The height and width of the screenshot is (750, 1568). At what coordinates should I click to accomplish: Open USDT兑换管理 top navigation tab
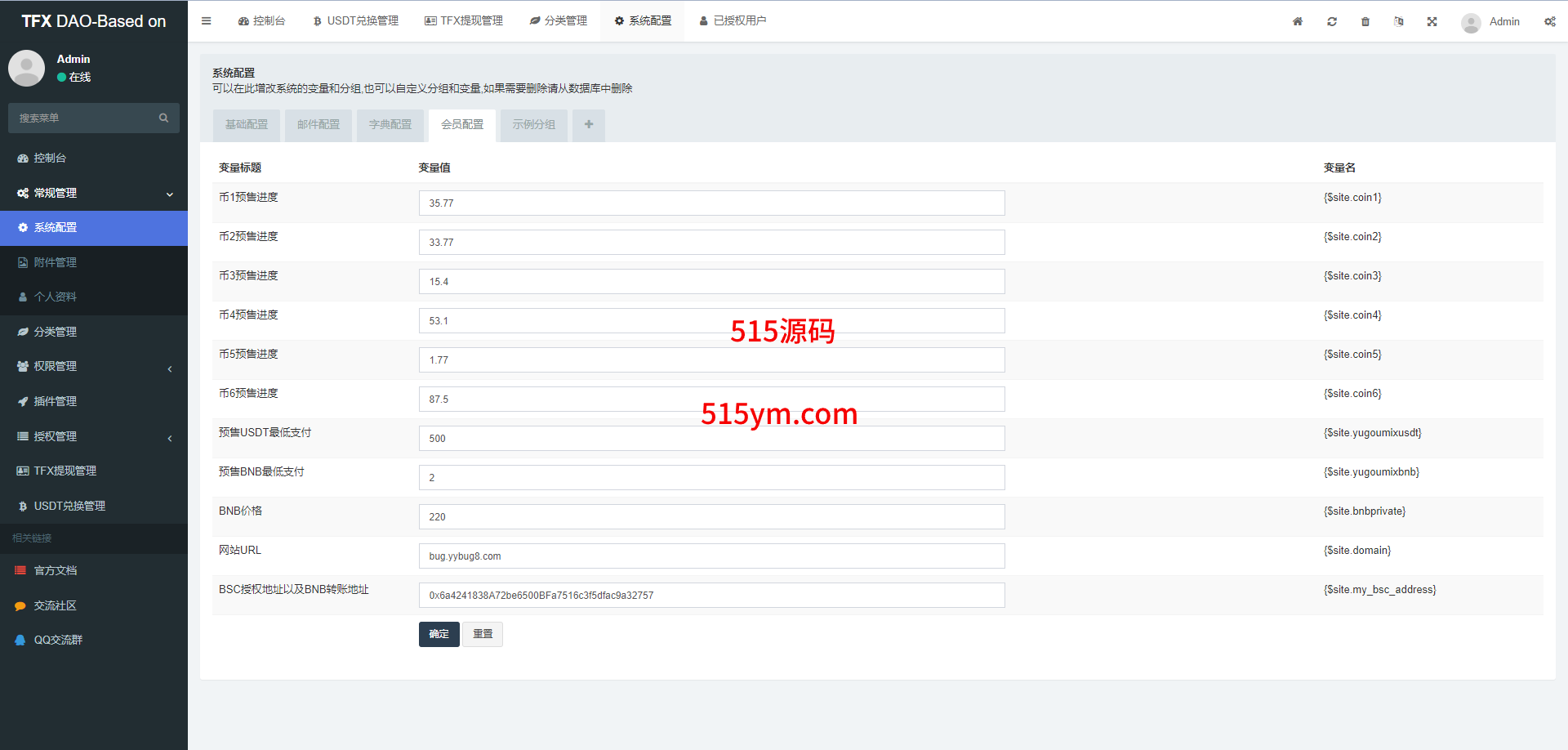[356, 21]
